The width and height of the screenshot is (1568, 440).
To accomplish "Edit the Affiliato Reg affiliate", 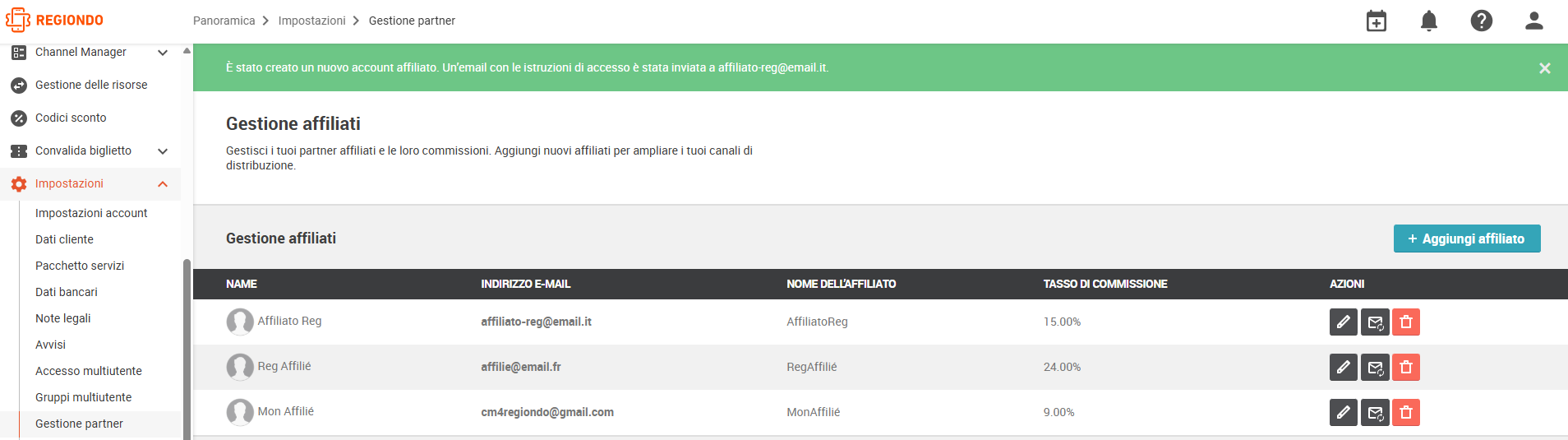I will [x=1344, y=322].
